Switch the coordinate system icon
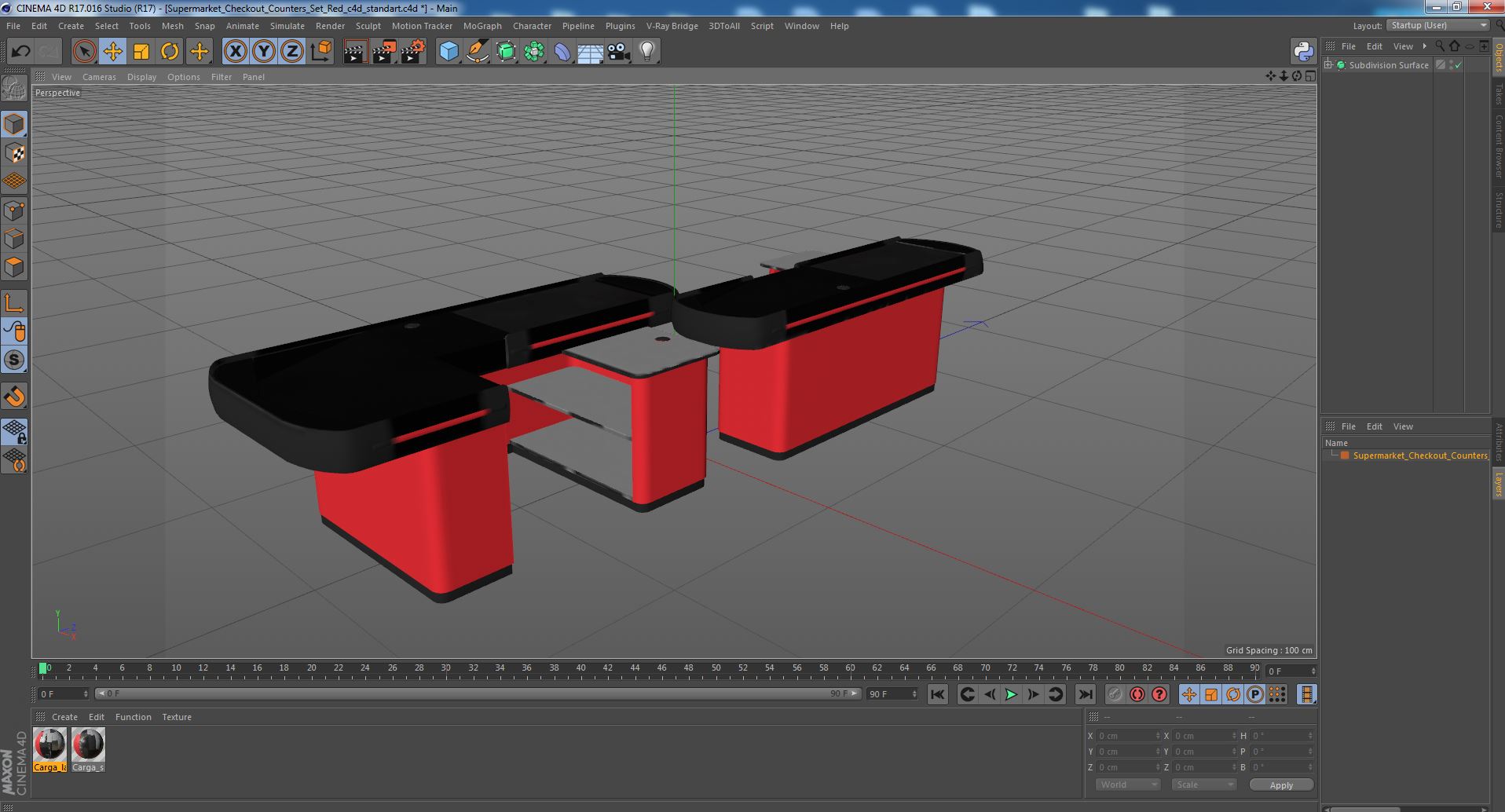This screenshot has height=812, width=1505. click(x=321, y=52)
